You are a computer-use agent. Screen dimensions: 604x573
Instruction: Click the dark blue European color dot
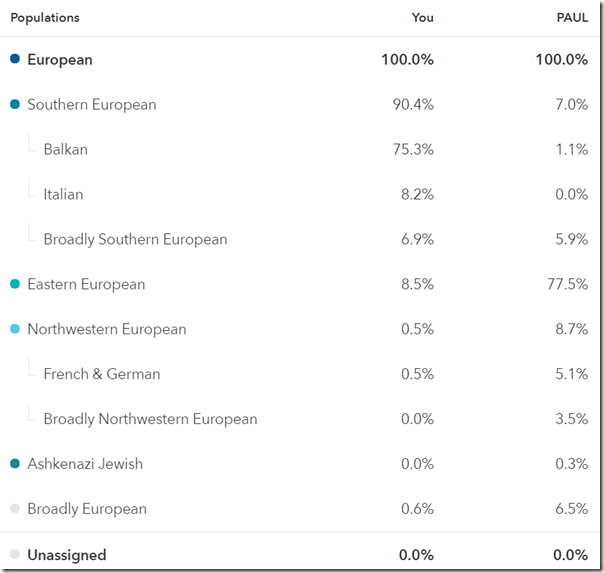pyautogui.click(x=15, y=59)
